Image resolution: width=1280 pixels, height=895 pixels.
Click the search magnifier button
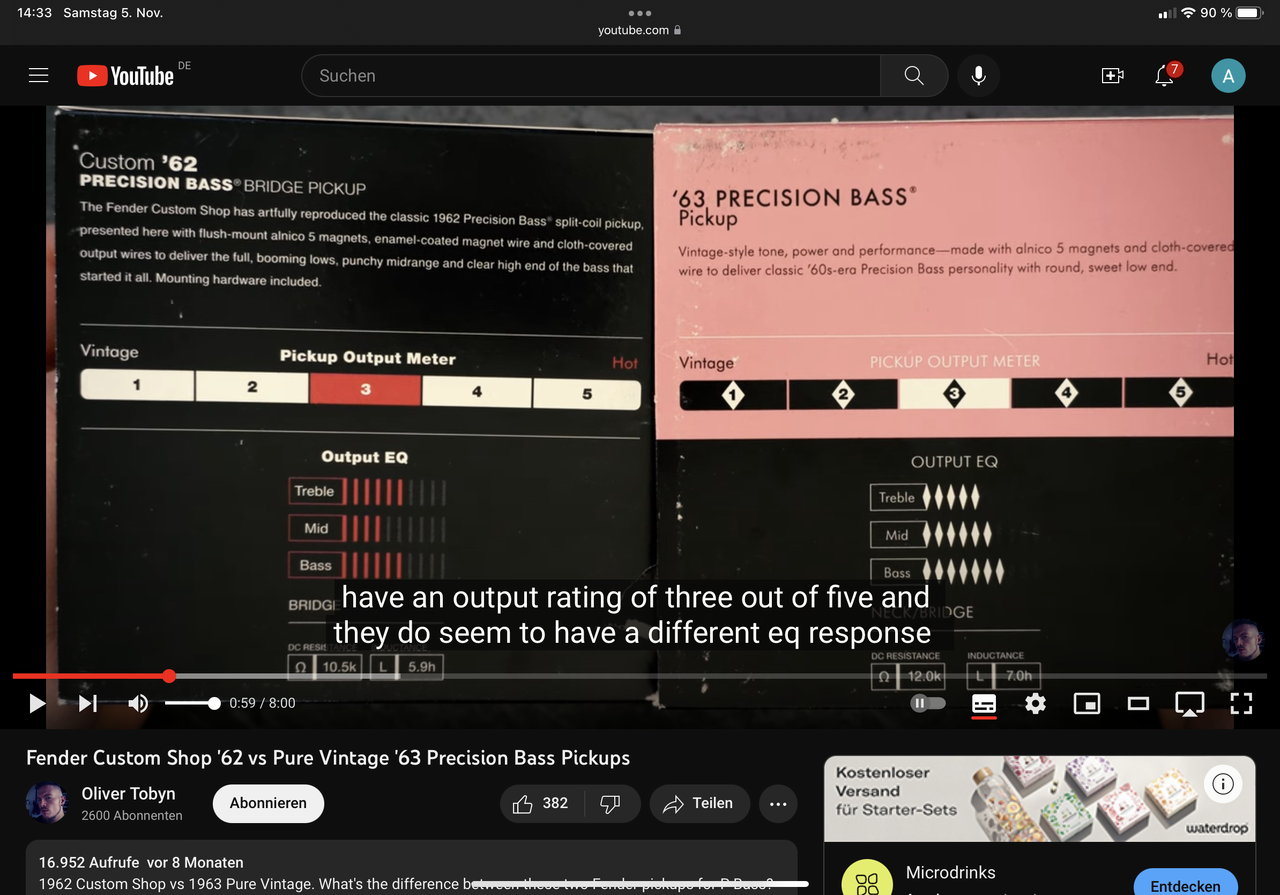[x=914, y=76]
